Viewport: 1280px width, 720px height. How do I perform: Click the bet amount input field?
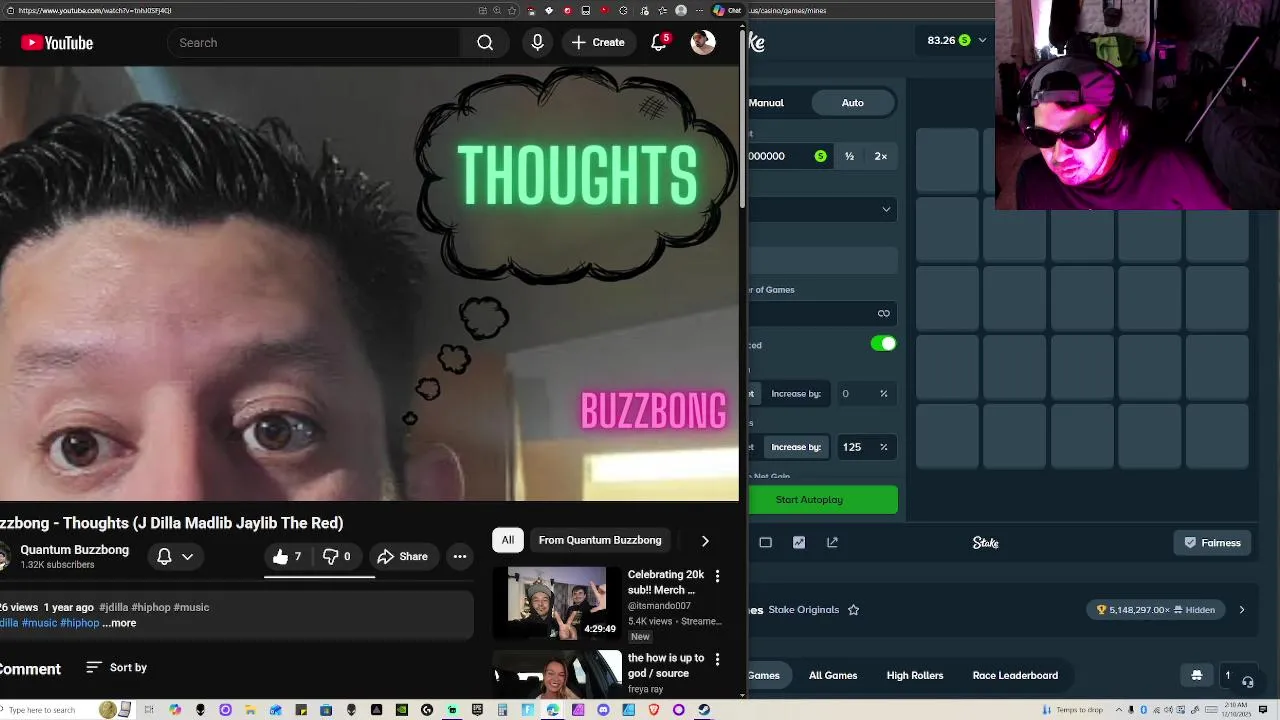pyautogui.click(x=790, y=156)
